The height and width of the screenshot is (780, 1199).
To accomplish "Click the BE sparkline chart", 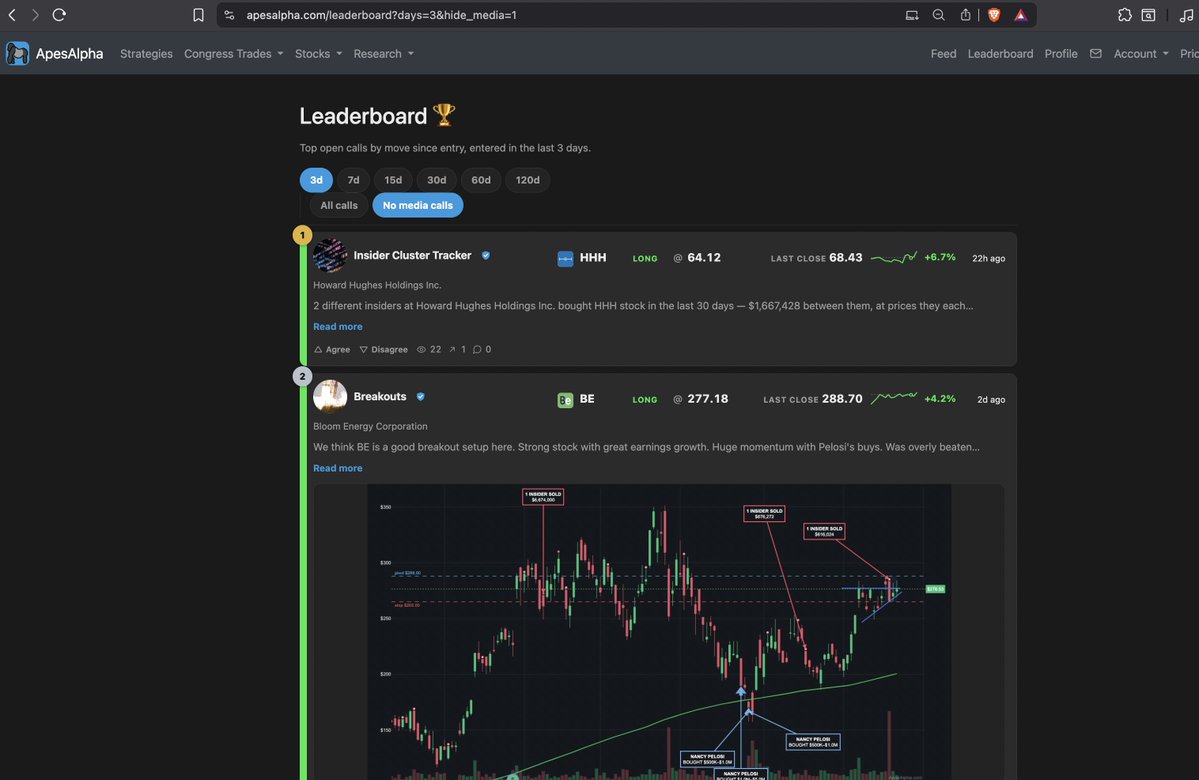I will [893, 398].
